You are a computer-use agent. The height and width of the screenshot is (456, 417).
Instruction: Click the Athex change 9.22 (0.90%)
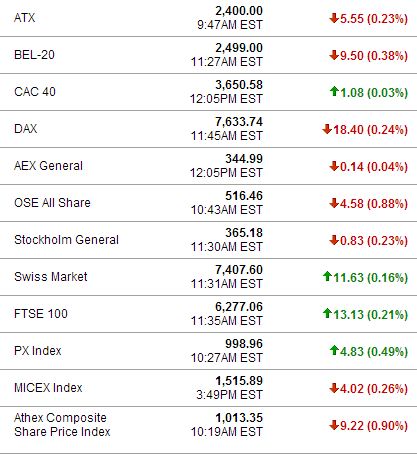tap(374, 426)
